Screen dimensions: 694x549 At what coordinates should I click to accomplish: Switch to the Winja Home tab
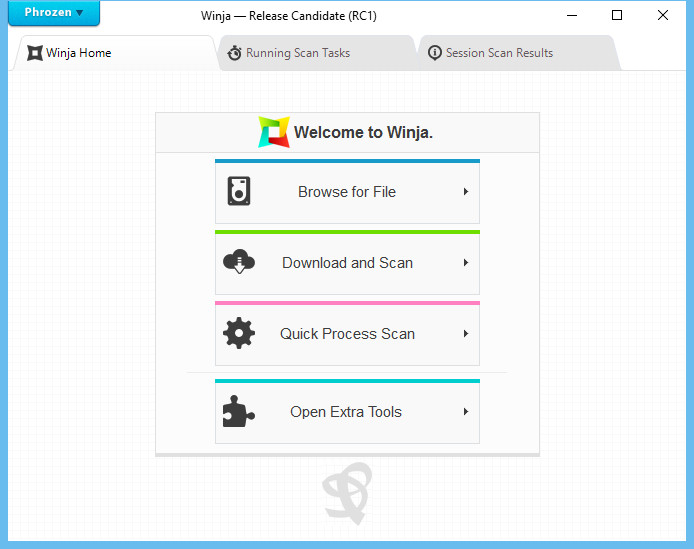[x=114, y=53]
